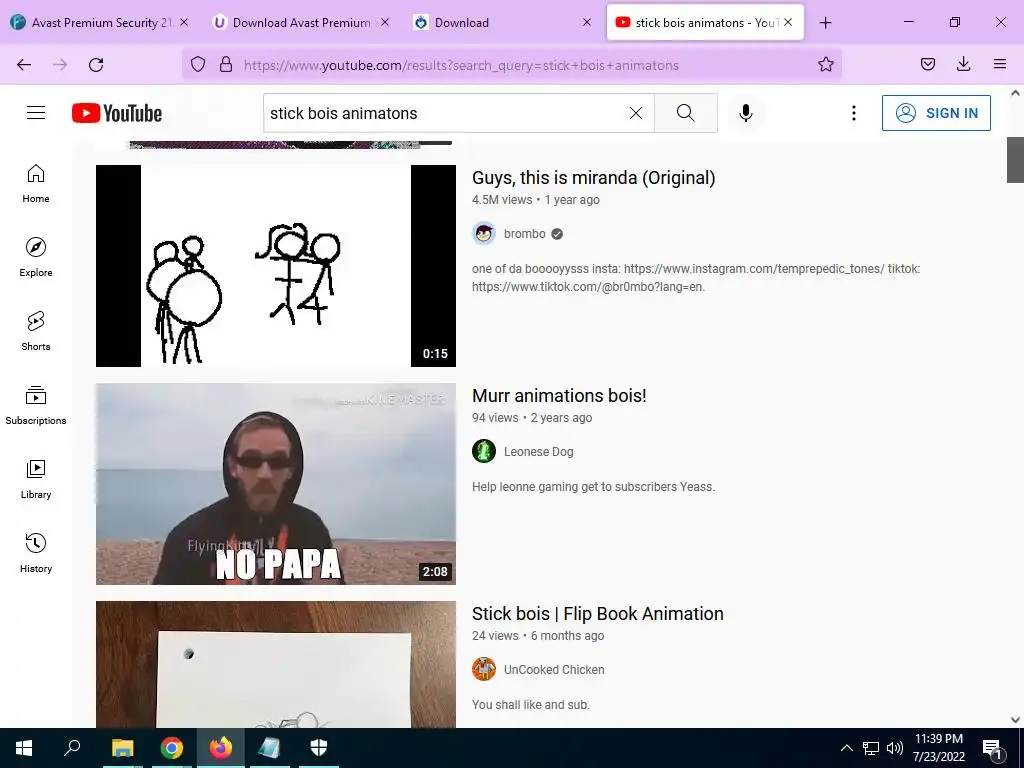1024x768 pixels.
Task: Click text 'You shall like and sub.'
Action: tap(531, 705)
